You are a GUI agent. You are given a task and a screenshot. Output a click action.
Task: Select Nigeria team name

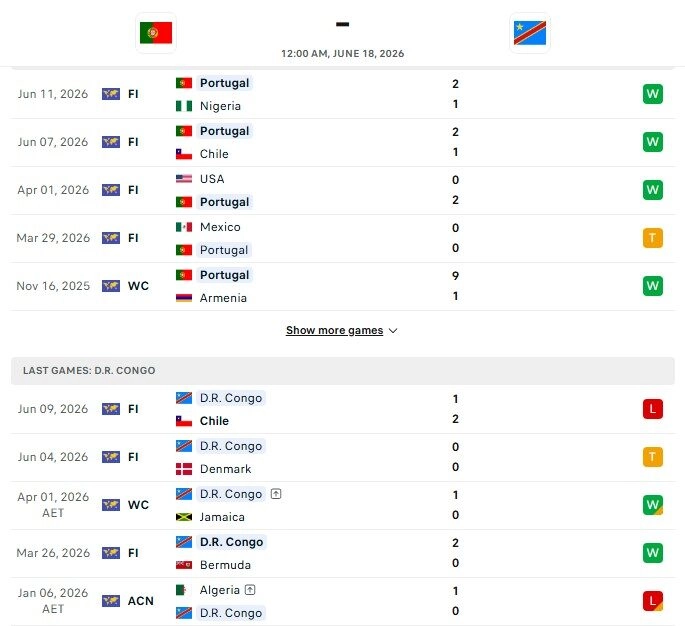click(220, 106)
